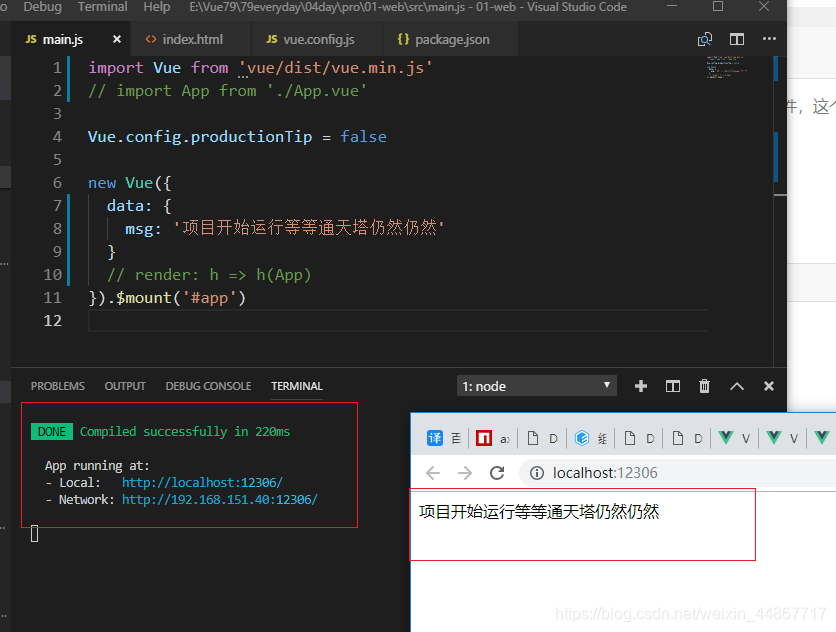Switch to the OUTPUT panel tab
The height and width of the screenshot is (632, 836).
tap(125, 386)
